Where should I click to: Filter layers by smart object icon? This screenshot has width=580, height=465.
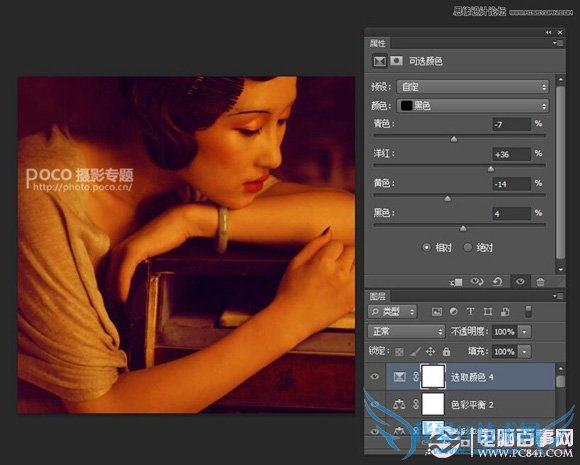point(505,312)
